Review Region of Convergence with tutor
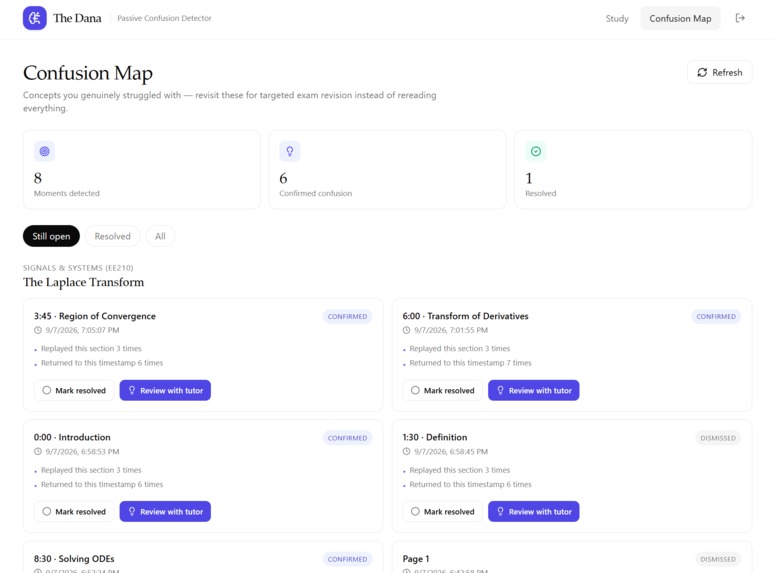 pyautogui.click(x=165, y=390)
